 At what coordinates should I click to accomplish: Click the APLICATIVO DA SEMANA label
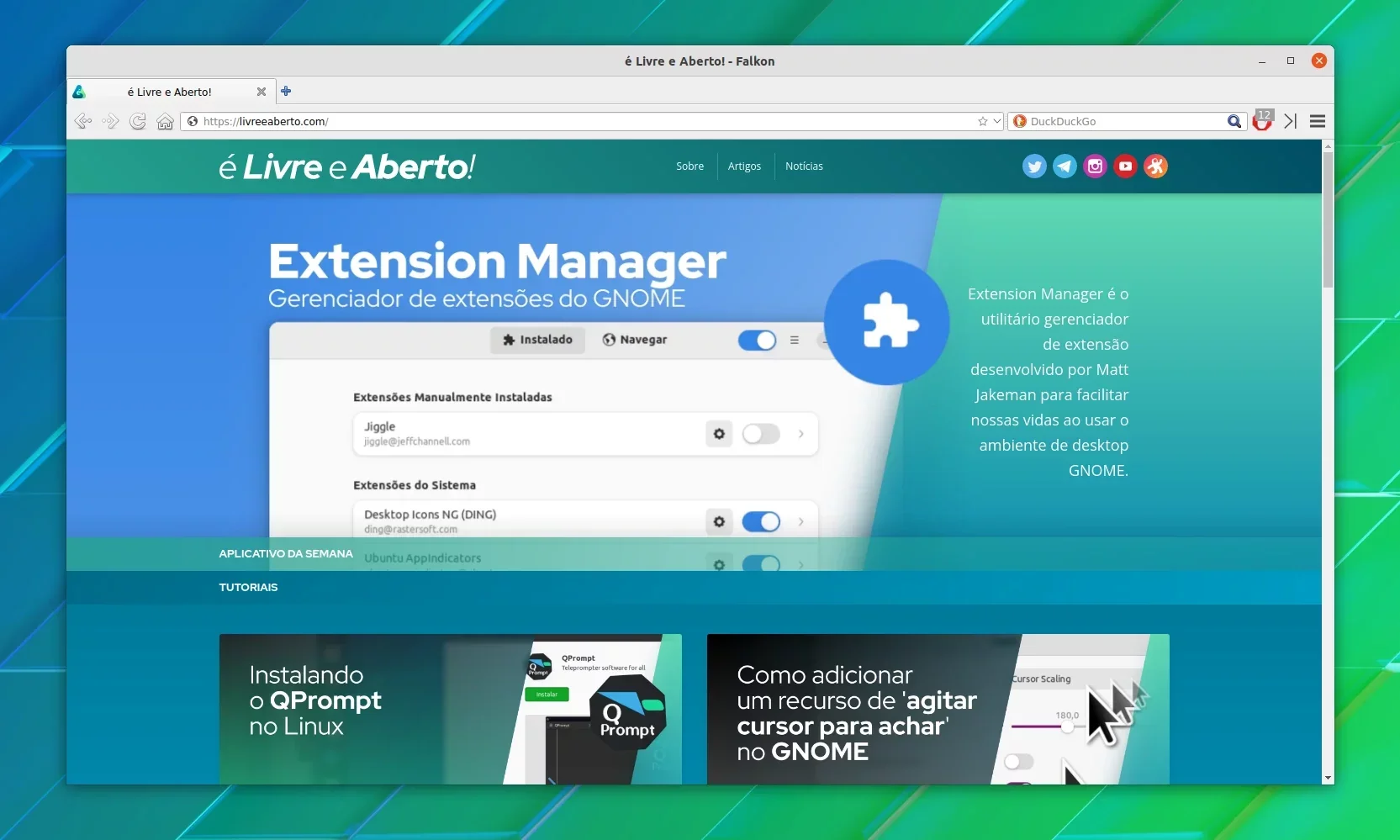pos(286,554)
